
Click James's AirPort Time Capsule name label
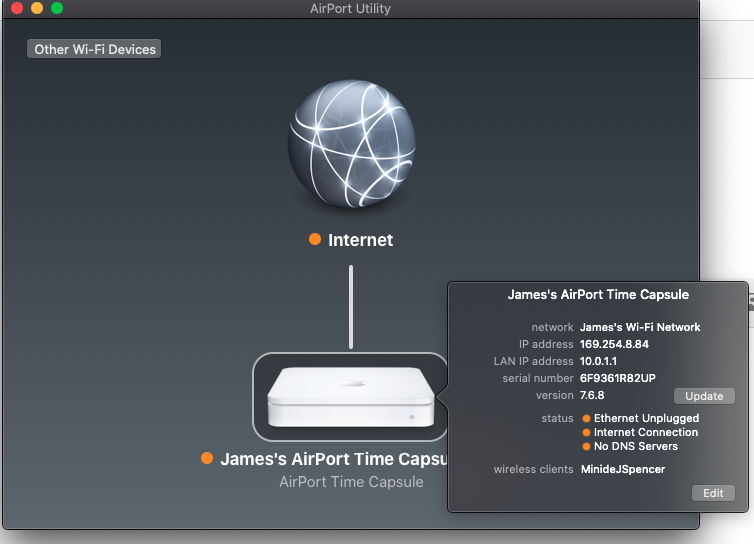tap(334, 459)
